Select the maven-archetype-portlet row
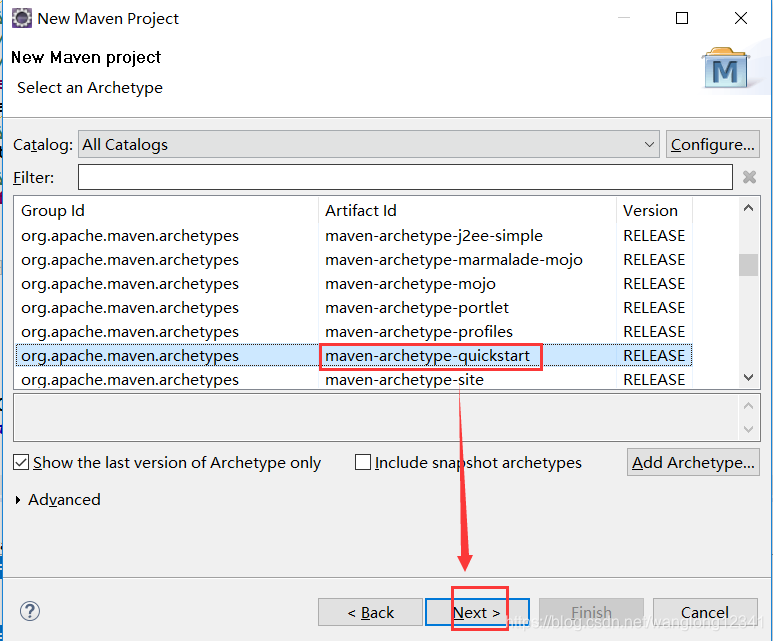This screenshot has height=641, width=773. 353,308
